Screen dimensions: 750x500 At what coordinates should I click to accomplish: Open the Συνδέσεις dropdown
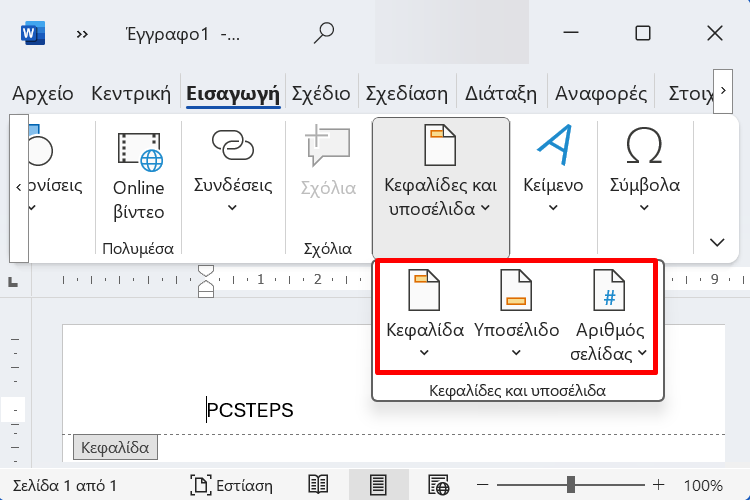232,171
